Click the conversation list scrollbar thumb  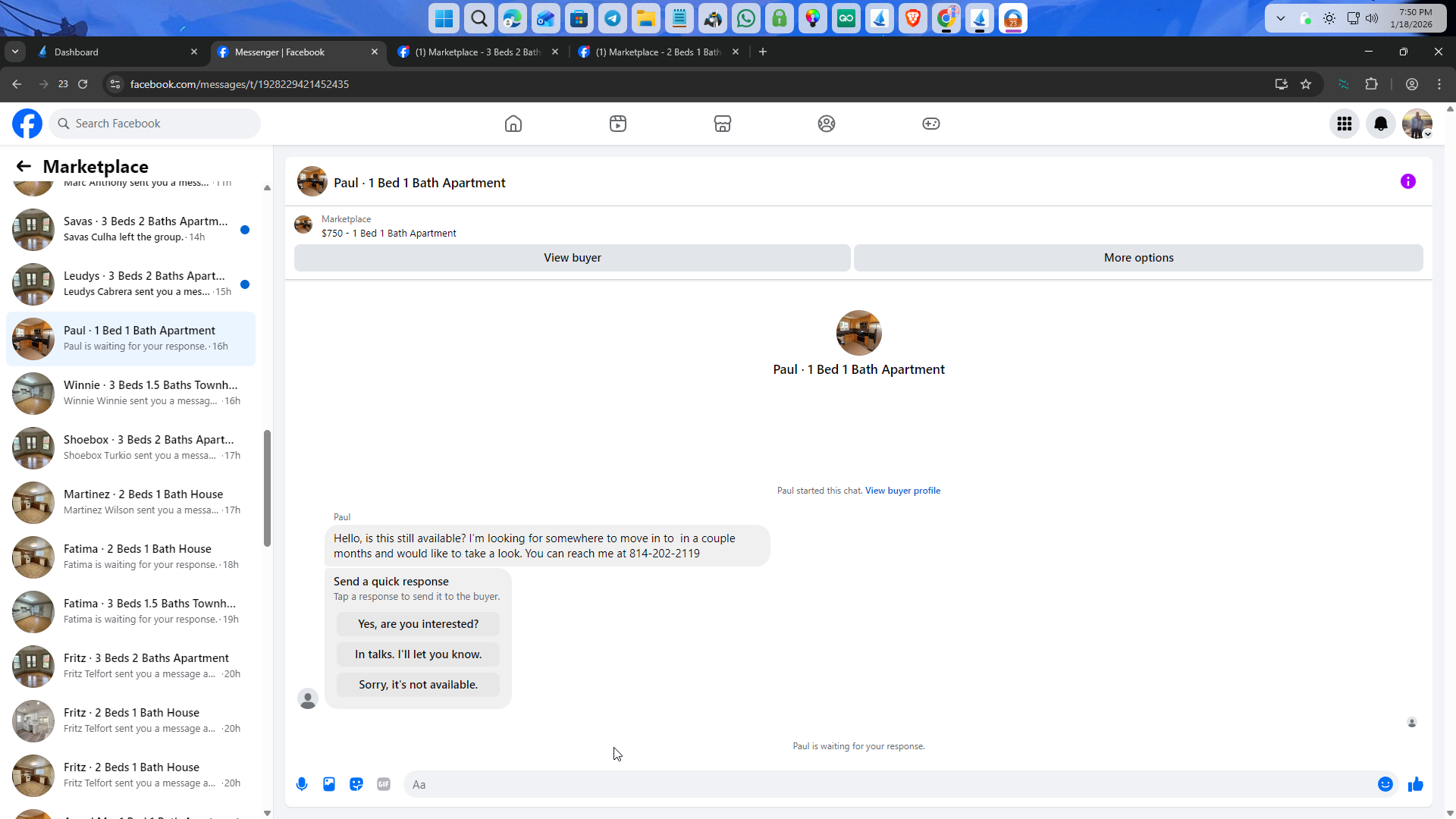click(267, 488)
